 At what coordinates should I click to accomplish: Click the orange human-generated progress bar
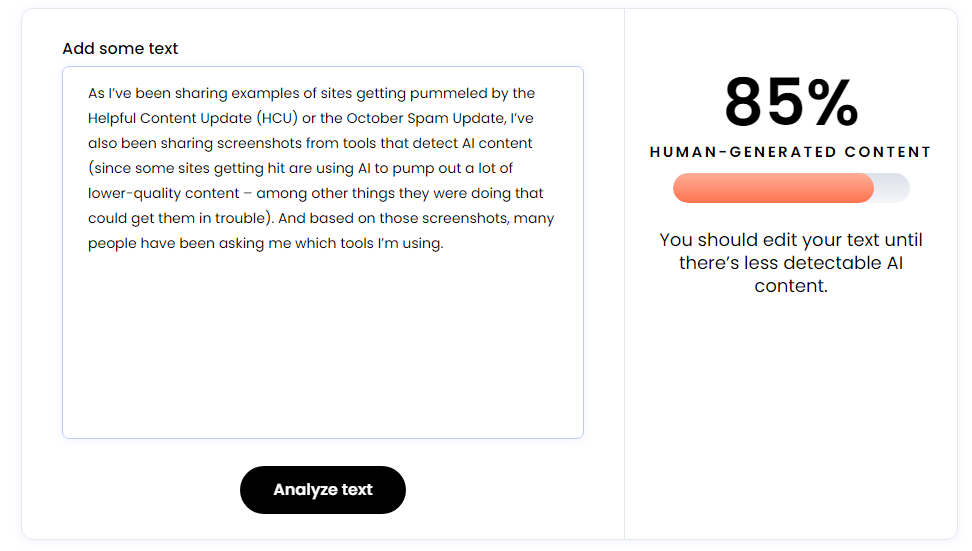pyautogui.click(x=773, y=188)
